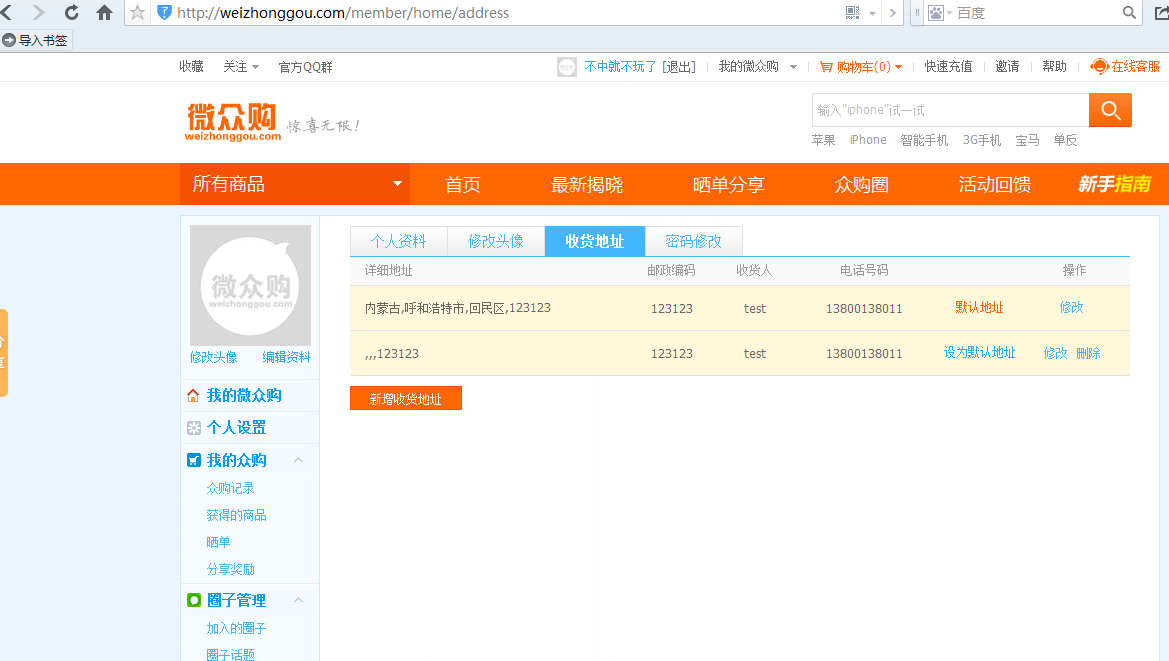Click 设为默认地址 for second address
Viewport: 1169px width, 661px height.
pyautogui.click(x=980, y=352)
